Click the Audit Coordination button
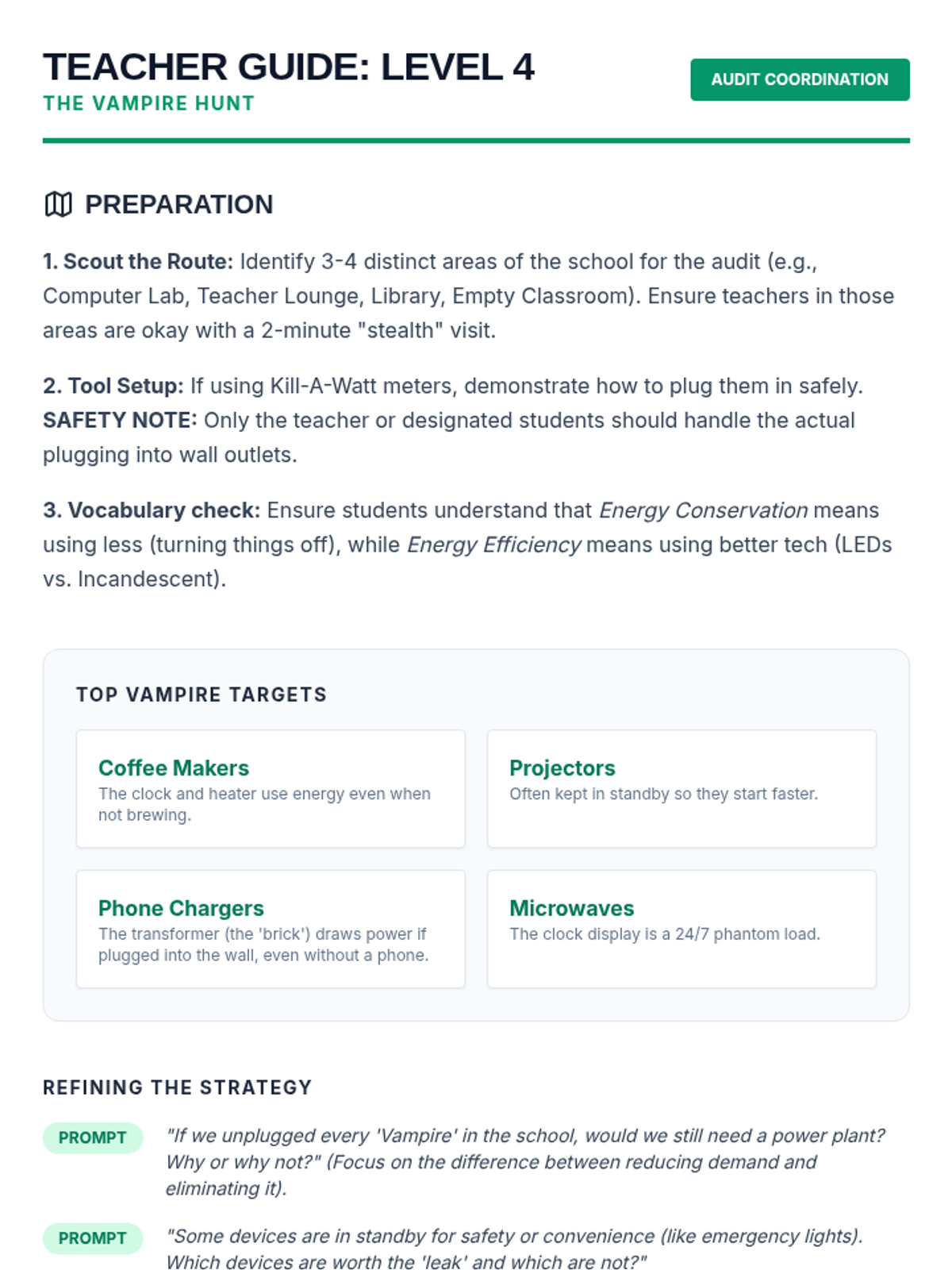This screenshot has width=952, height=1270. pyautogui.click(x=799, y=79)
